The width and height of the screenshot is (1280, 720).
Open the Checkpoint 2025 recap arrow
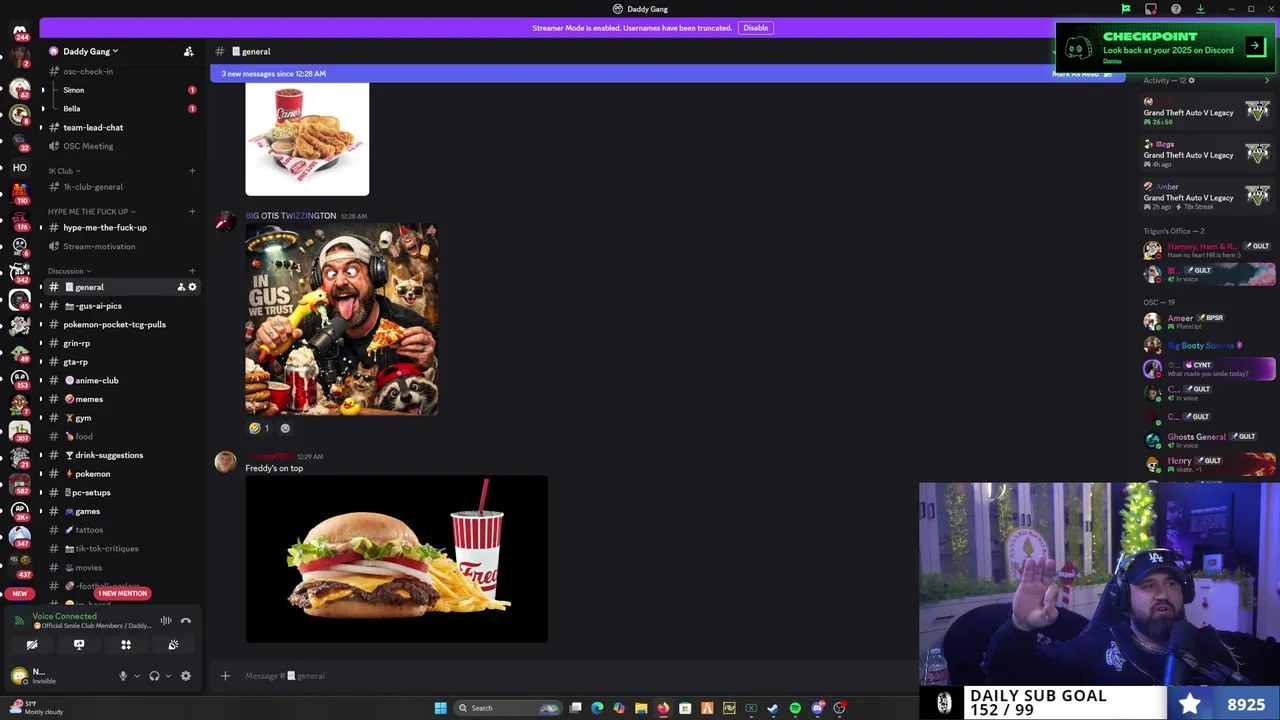[x=1255, y=46]
